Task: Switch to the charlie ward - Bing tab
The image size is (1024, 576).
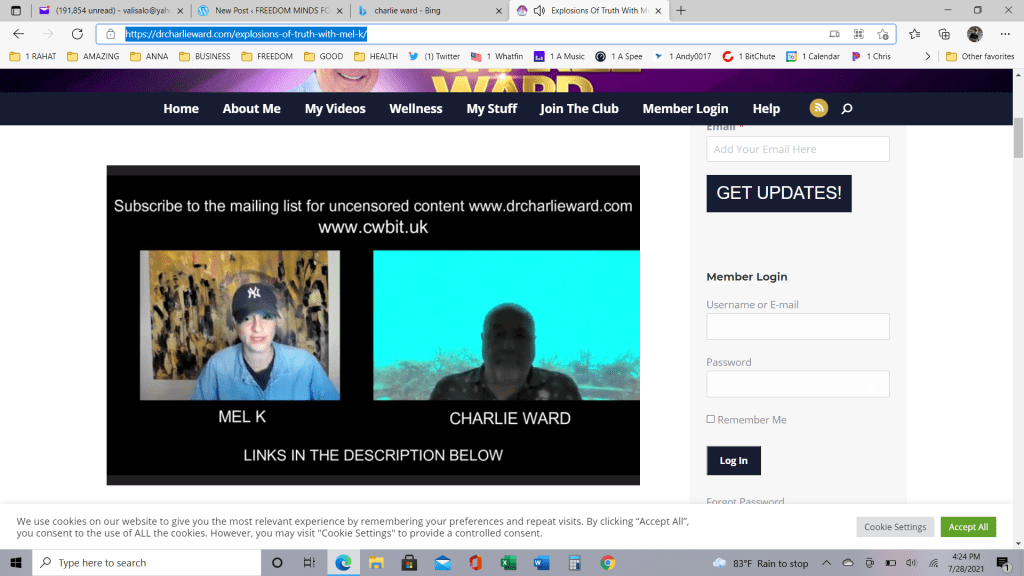Action: (427, 11)
